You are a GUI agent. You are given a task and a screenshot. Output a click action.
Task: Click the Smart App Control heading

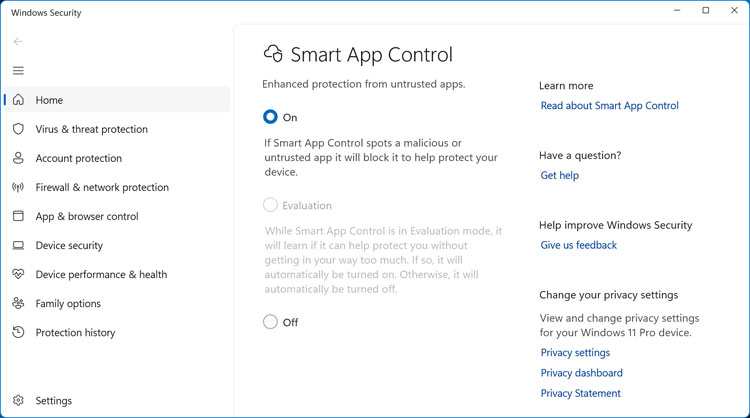pos(372,55)
